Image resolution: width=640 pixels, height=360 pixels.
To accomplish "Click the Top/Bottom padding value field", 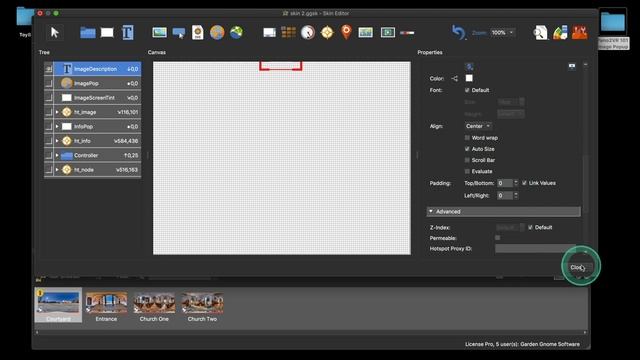I will [504, 183].
